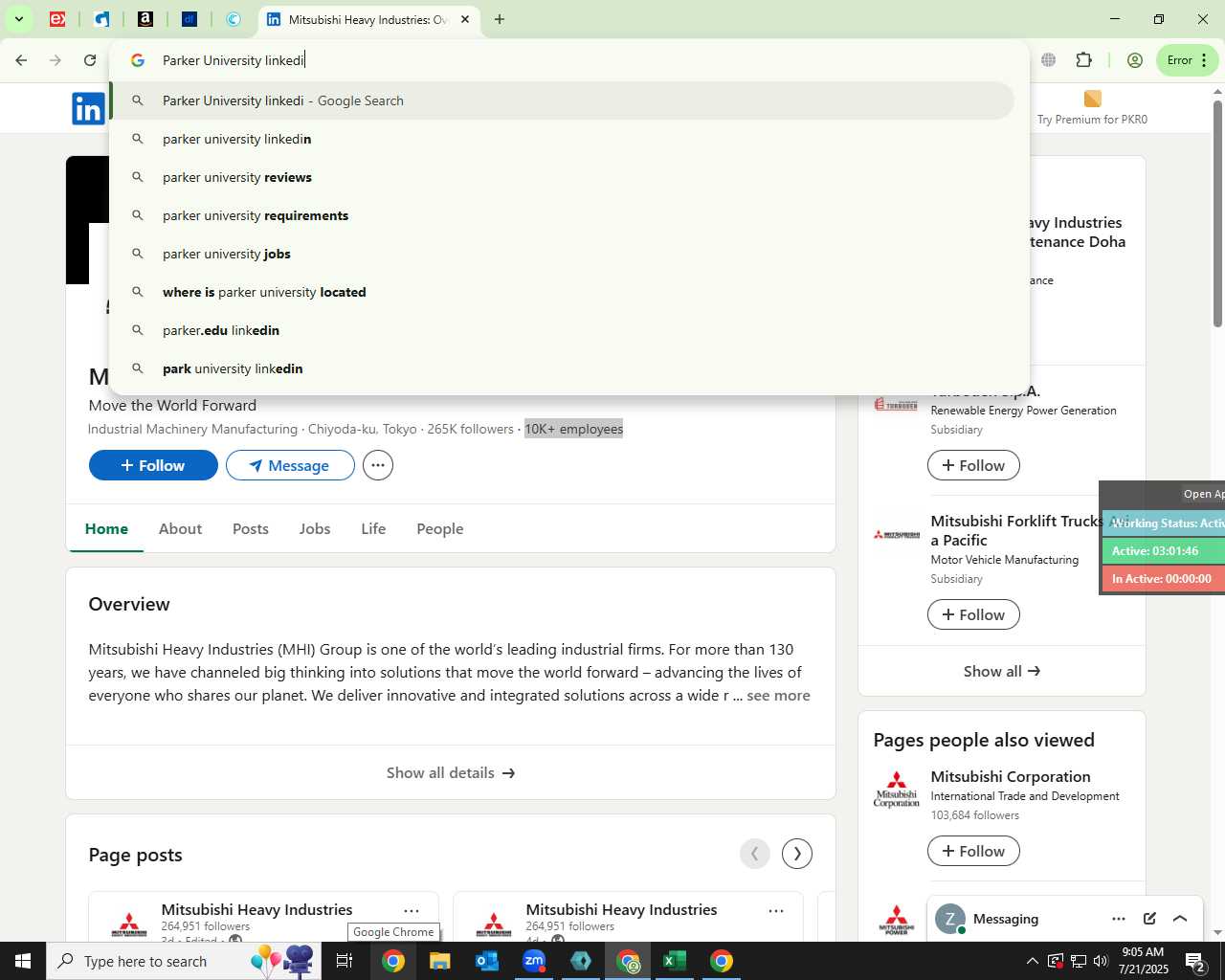Choose suggestion 'parker.edu linkedin'
Viewport: 1225px width, 980px height.
tap(562, 330)
